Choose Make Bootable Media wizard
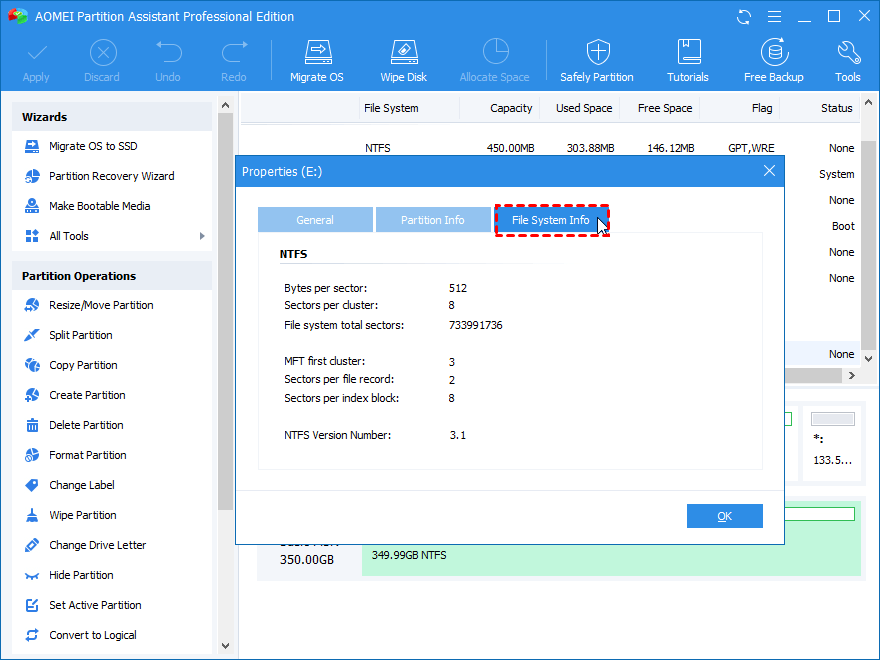This screenshot has height=660, width=880. coord(99,206)
